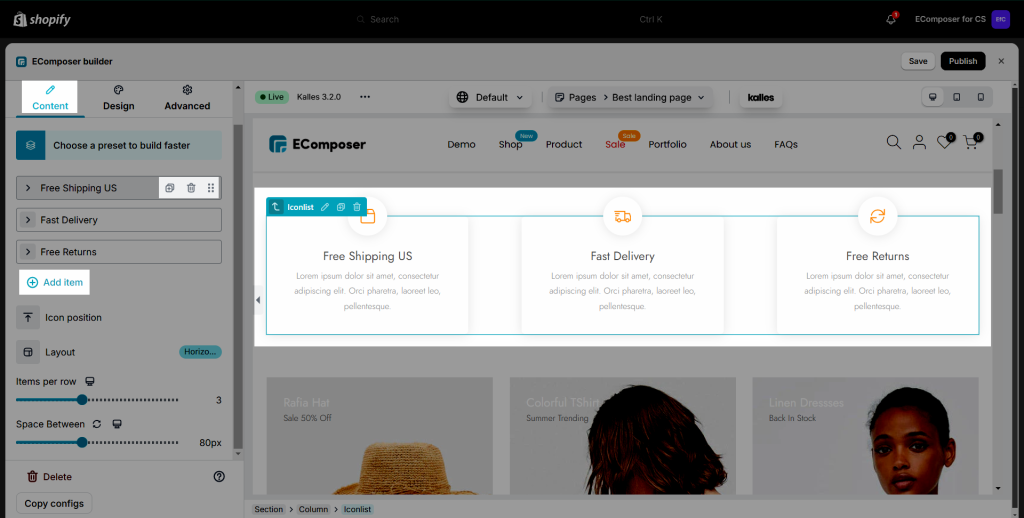Open the Shopify logo home
The width and height of the screenshot is (1024, 518).
click(x=42, y=20)
